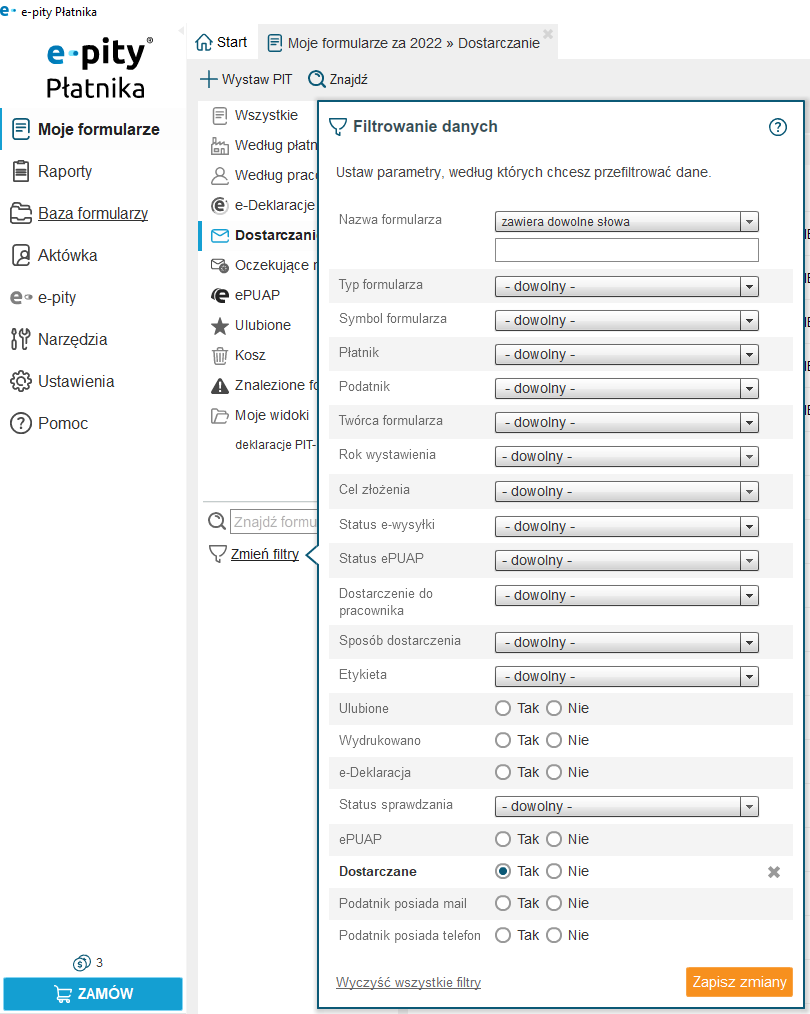The image size is (810, 1014).
Task: Click the Zapisz zmiany button
Action: pyautogui.click(x=739, y=982)
